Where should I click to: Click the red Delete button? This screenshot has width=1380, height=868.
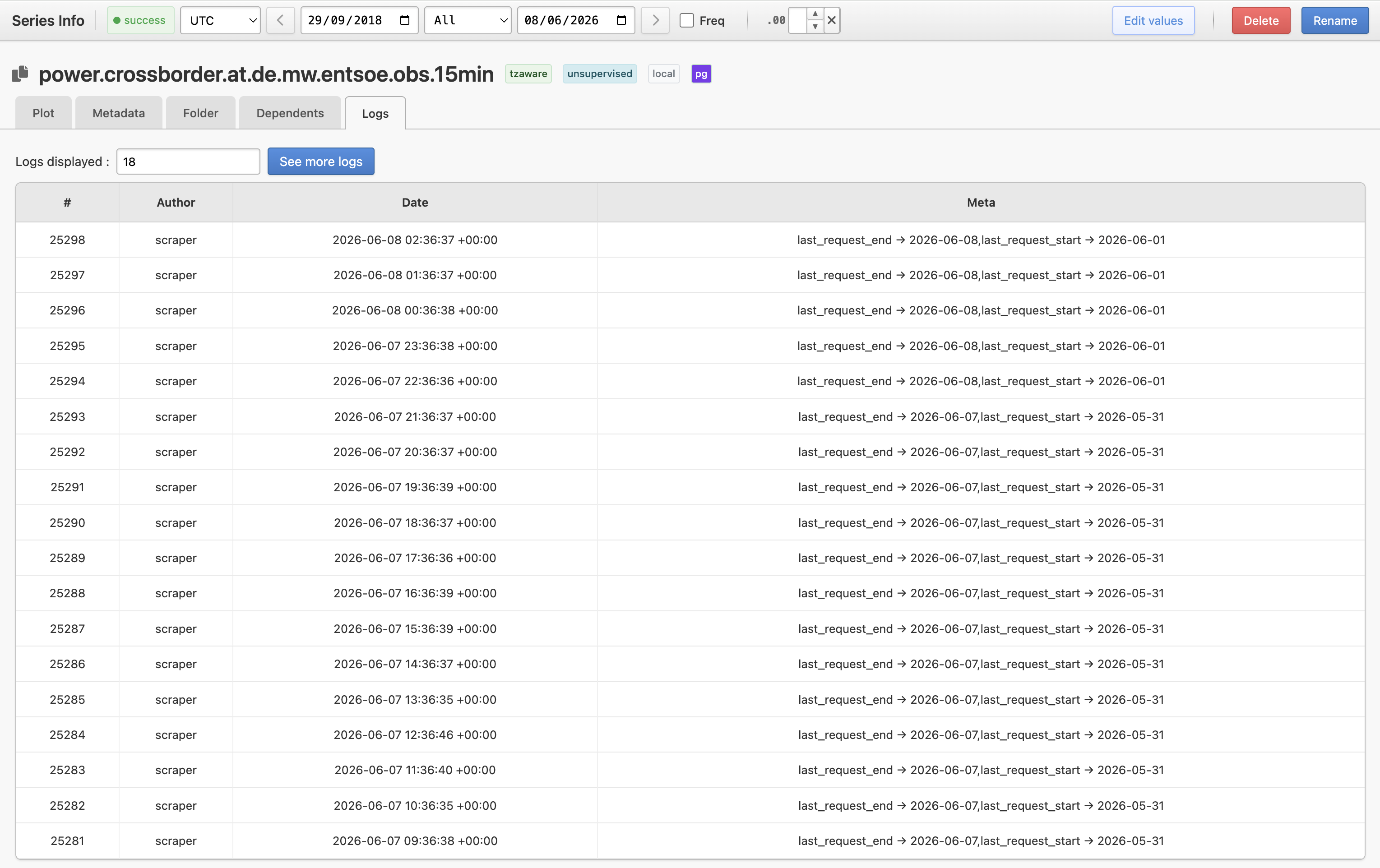1261,21
